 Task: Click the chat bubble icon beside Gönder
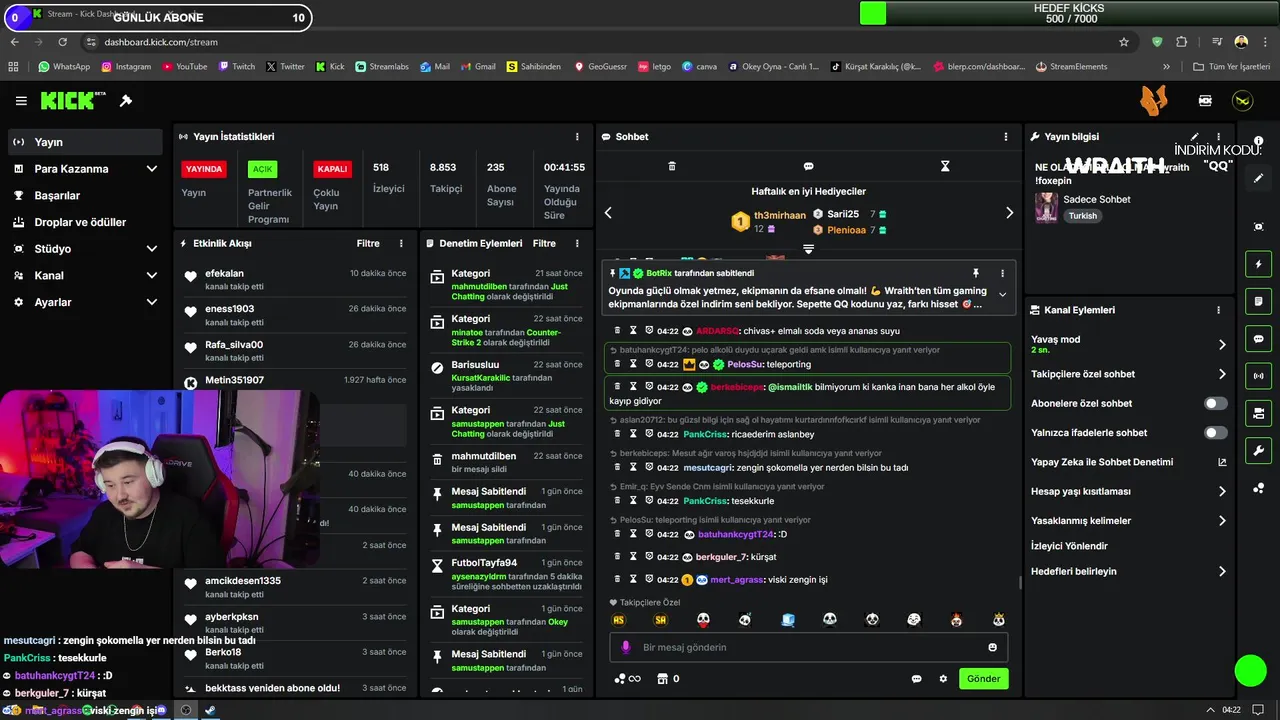click(916, 679)
